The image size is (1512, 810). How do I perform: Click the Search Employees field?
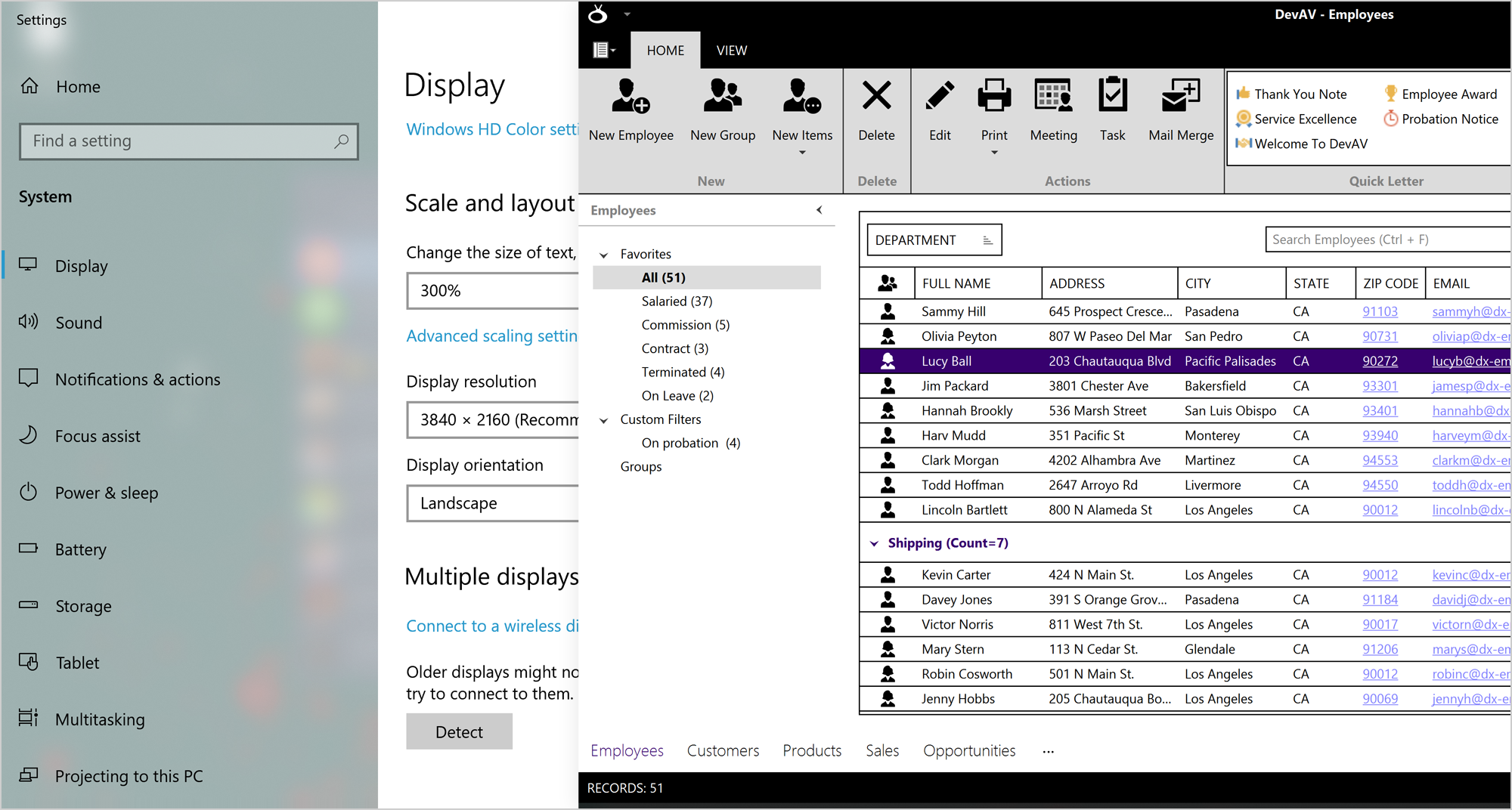(x=1387, y=240)
